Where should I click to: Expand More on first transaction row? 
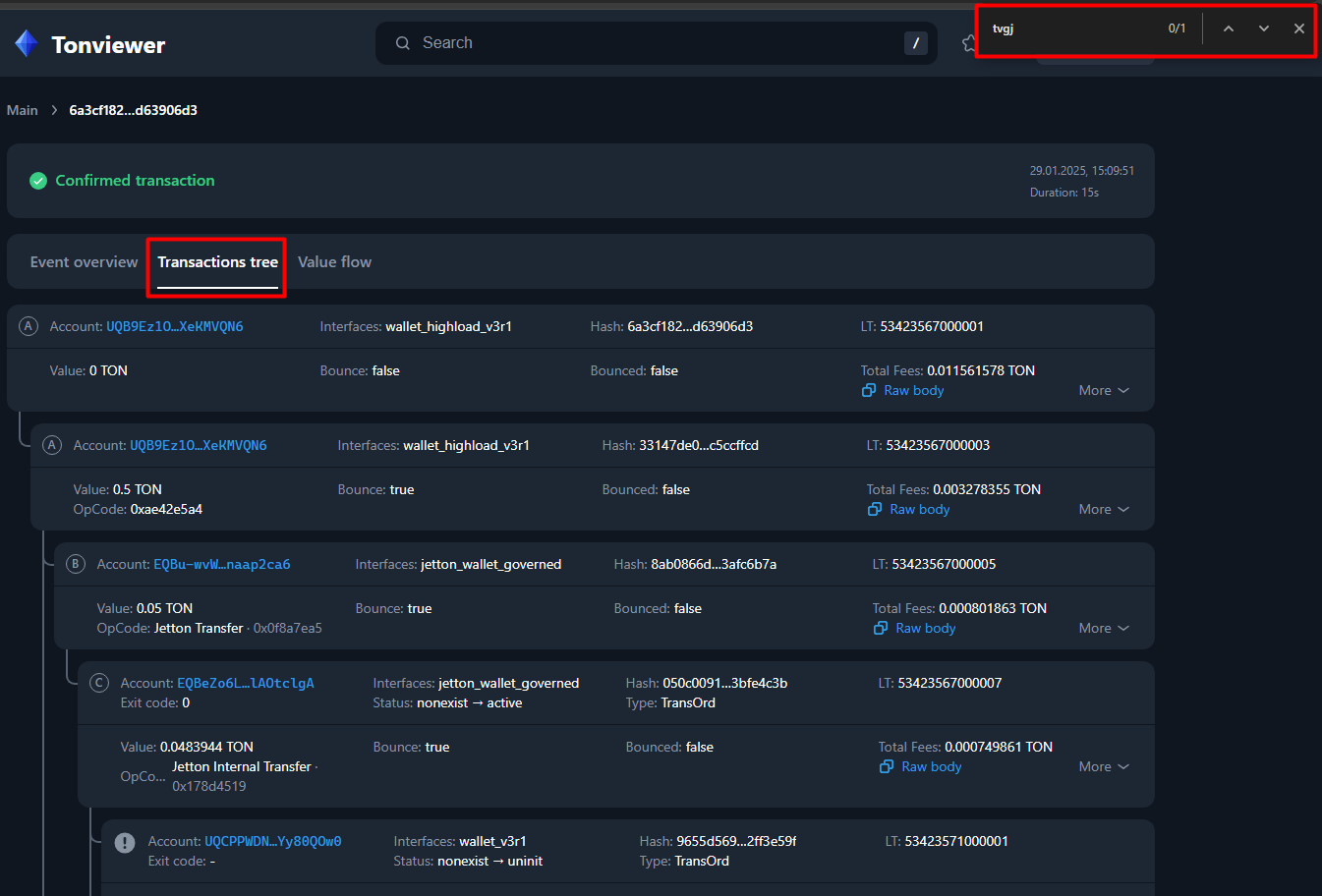pyautogui.click(x=1103, y=390)
